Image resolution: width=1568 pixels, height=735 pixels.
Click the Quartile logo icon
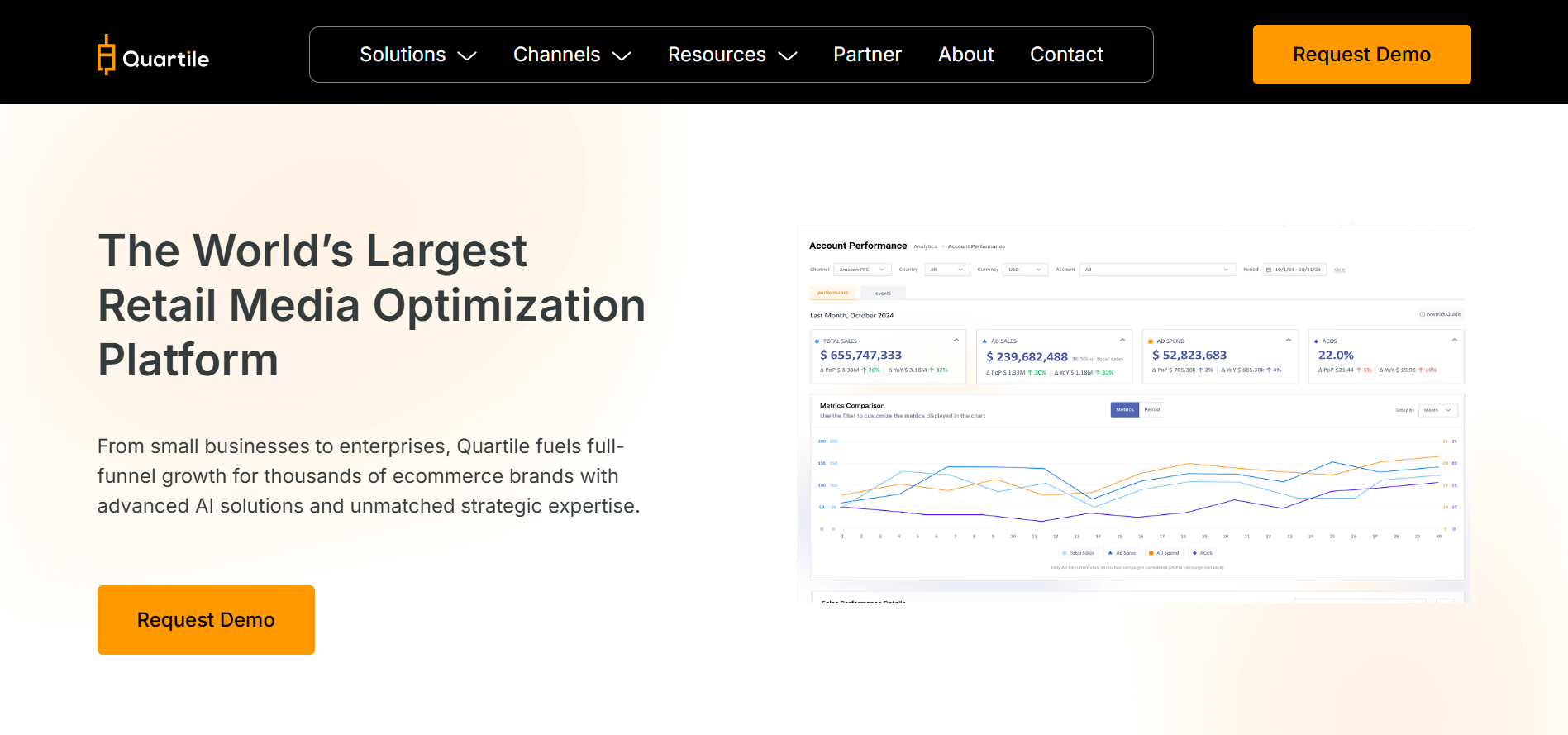106,55
